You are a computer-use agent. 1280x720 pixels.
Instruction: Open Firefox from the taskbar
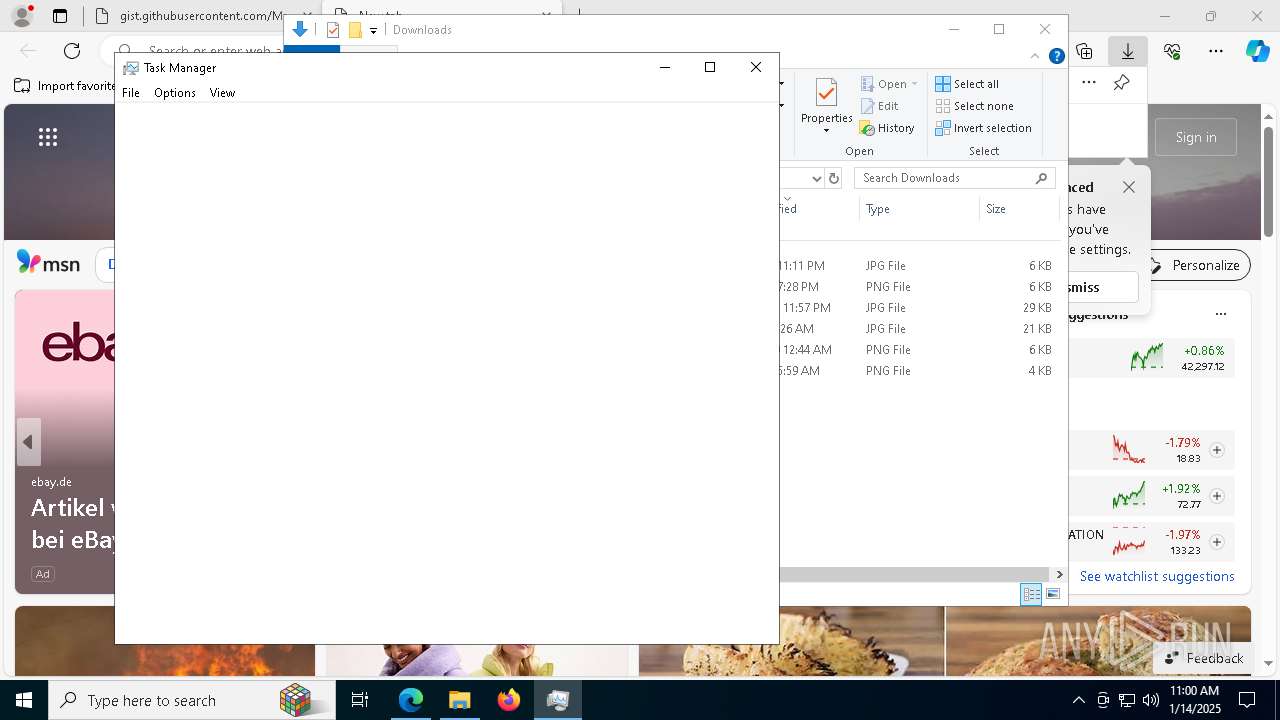tap(509, 700)
